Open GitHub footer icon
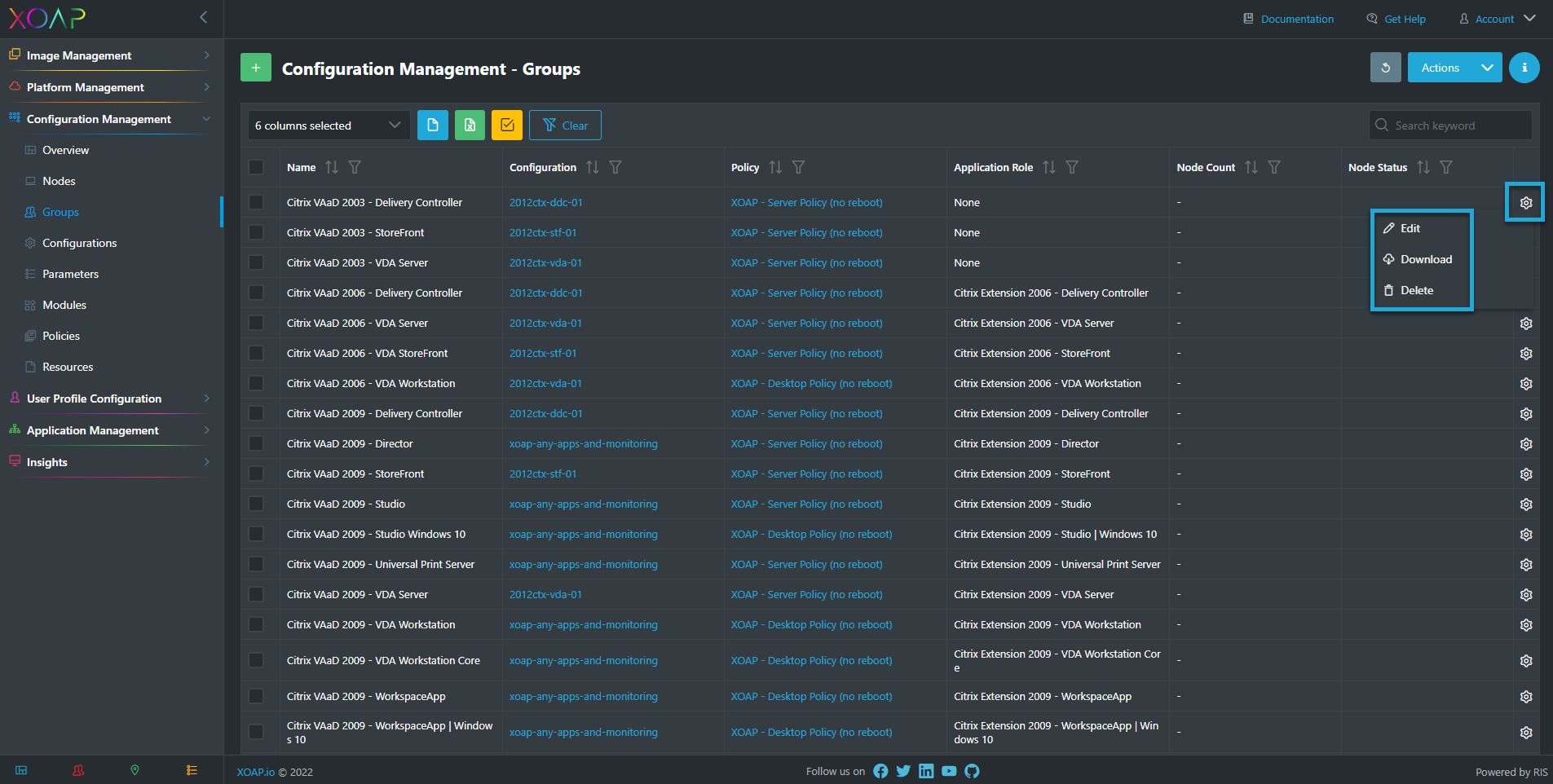This screenshot has width=1553, height=784. tap(972, 771)
